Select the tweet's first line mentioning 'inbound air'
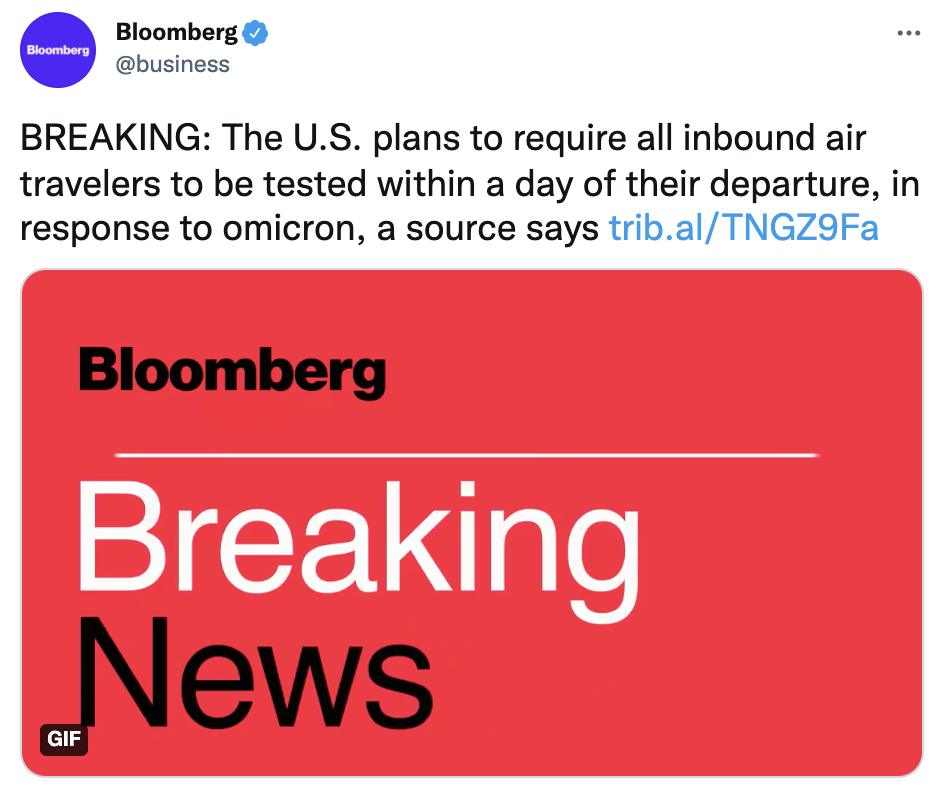This screenshot has width=942, height=800. coord(443,139)
